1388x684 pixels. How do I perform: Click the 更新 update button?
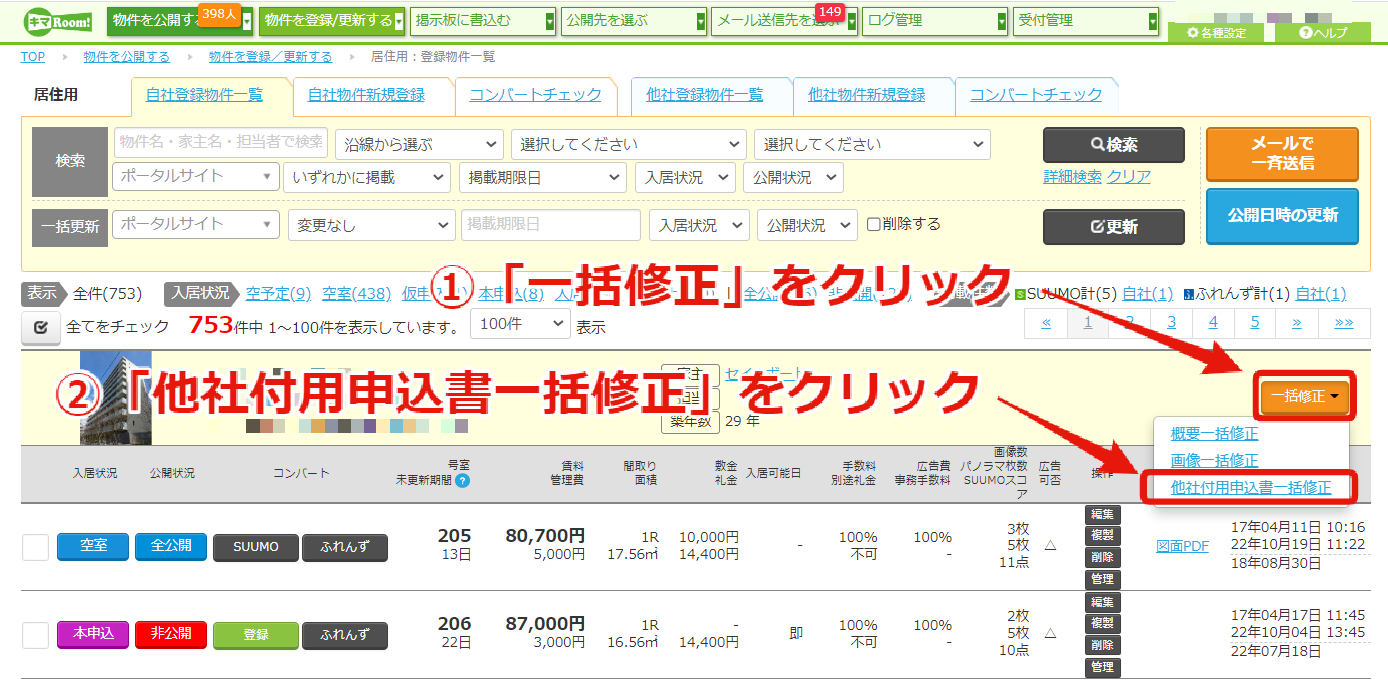point(1113,227)
